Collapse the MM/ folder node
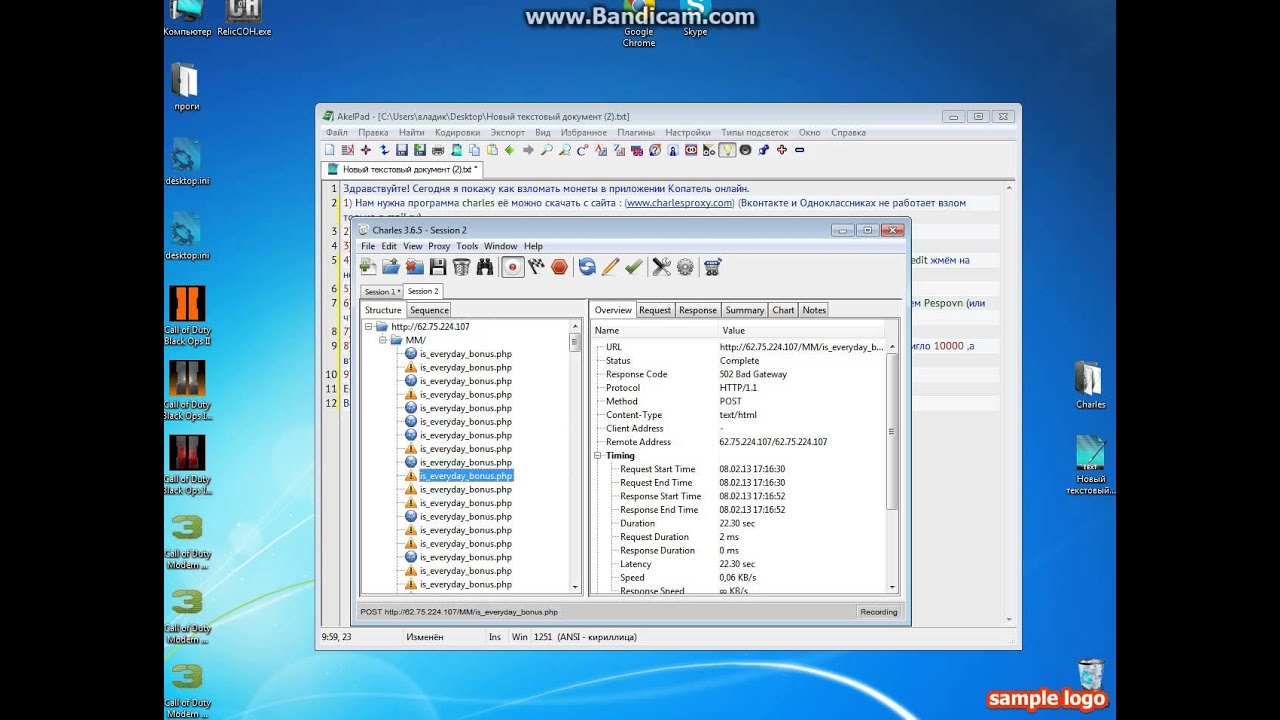Screen dimensions: 1280x720 383,340
